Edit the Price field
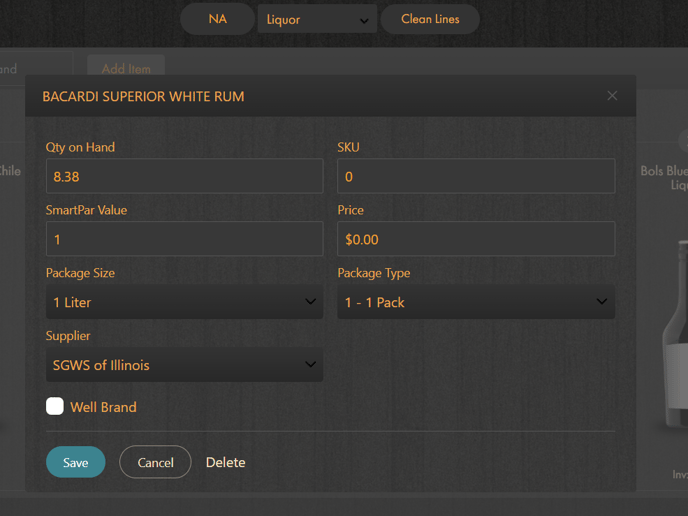 [476, 239]
